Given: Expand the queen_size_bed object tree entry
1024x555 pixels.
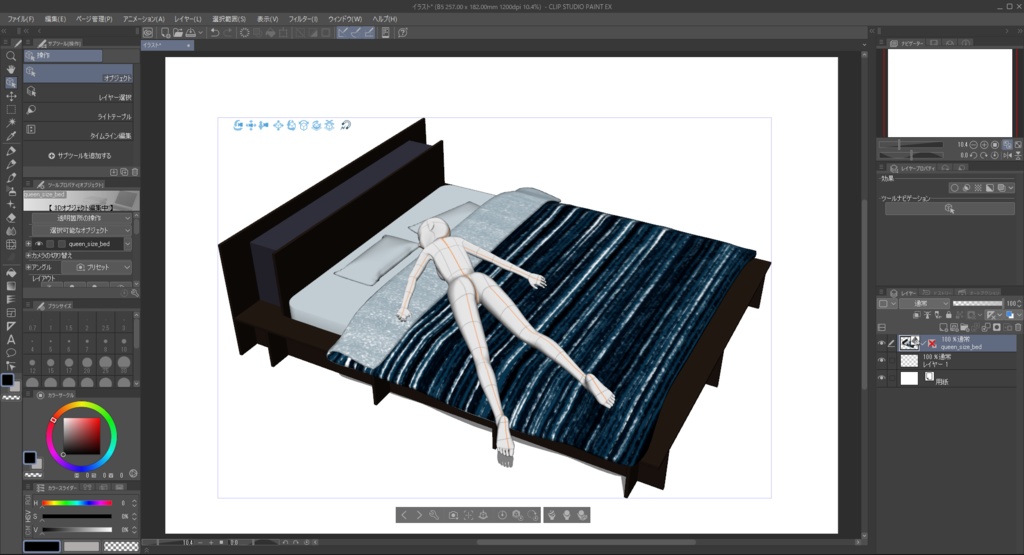Looking at the screenshot, I should click(x=28, y=244).
